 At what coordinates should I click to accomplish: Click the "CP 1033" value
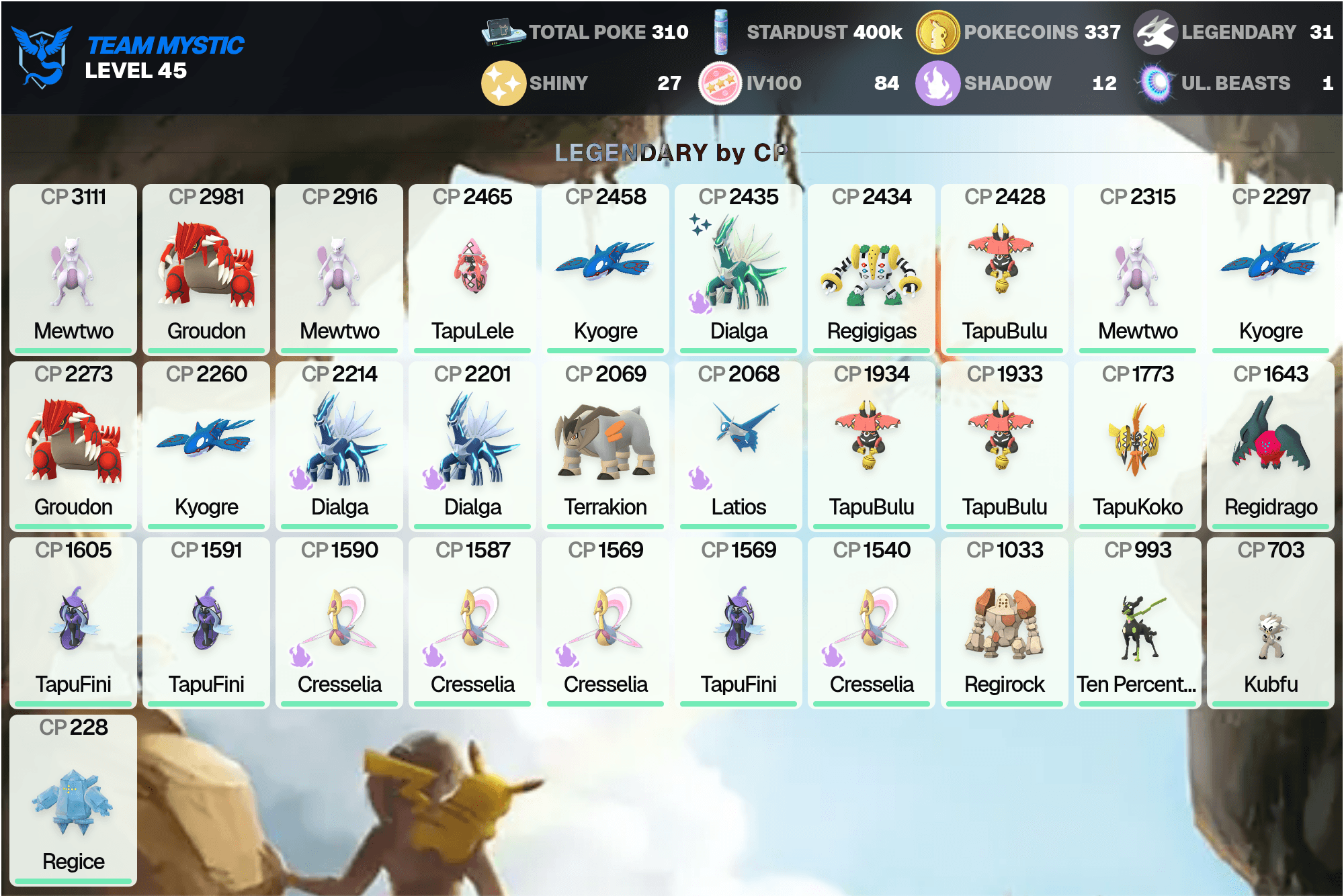(1005, 550)
